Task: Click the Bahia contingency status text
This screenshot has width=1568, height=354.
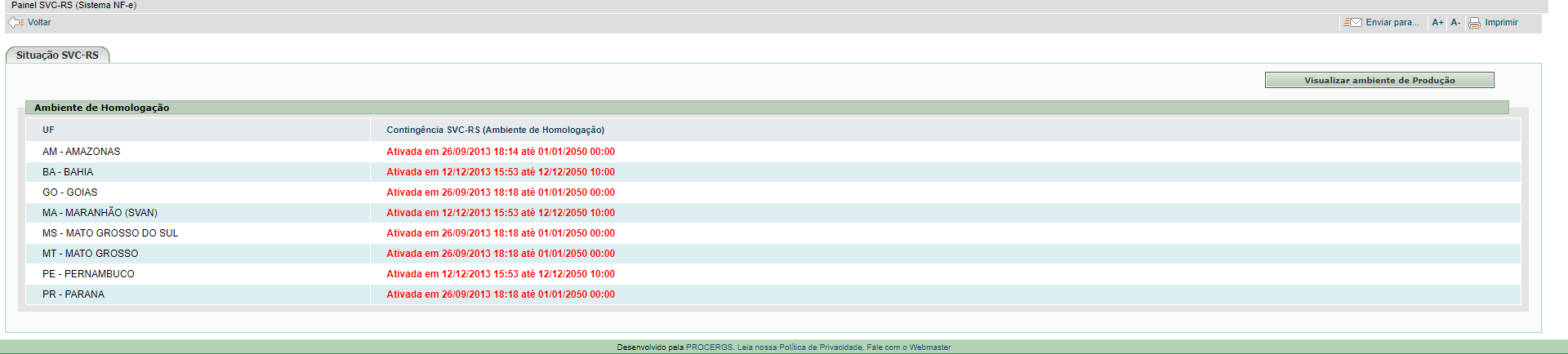Action: click(x=501, y=172)
